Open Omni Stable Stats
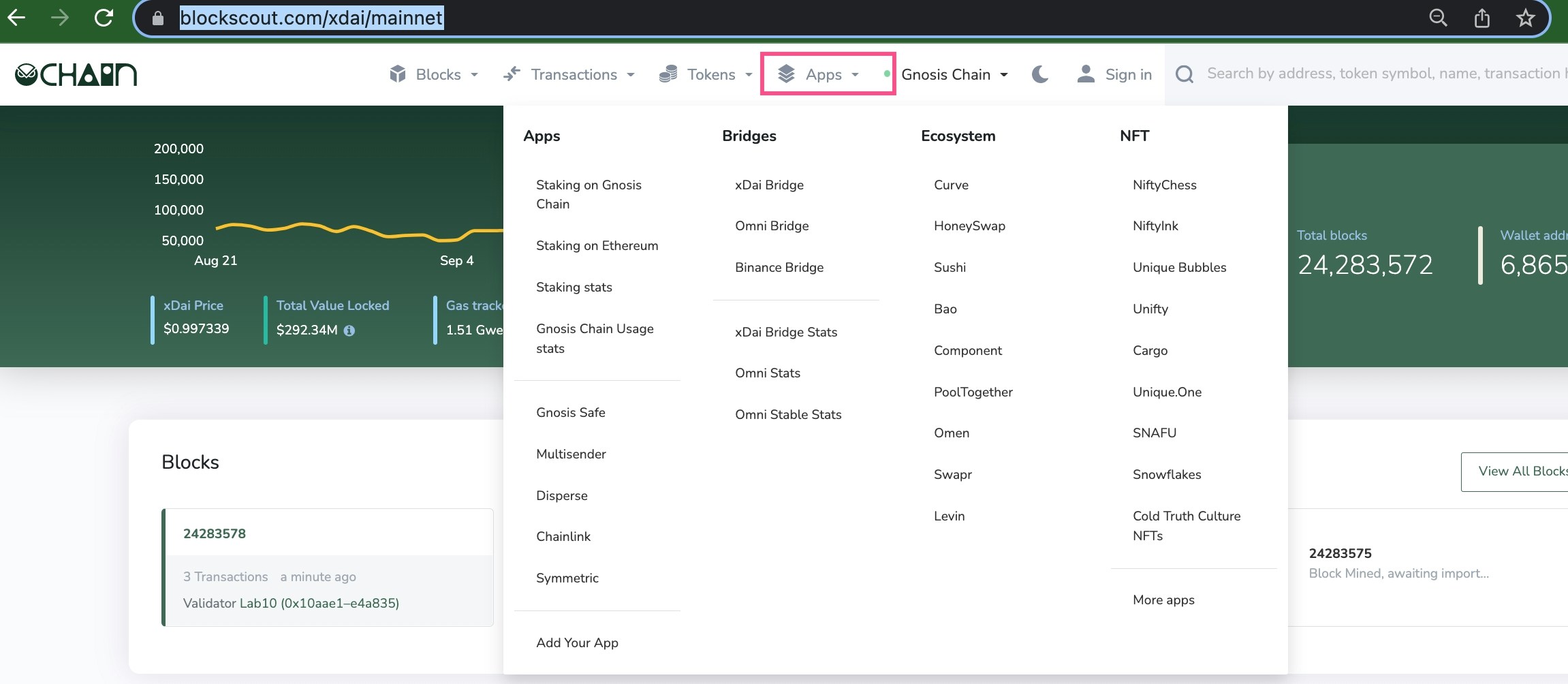 point(788,414)
